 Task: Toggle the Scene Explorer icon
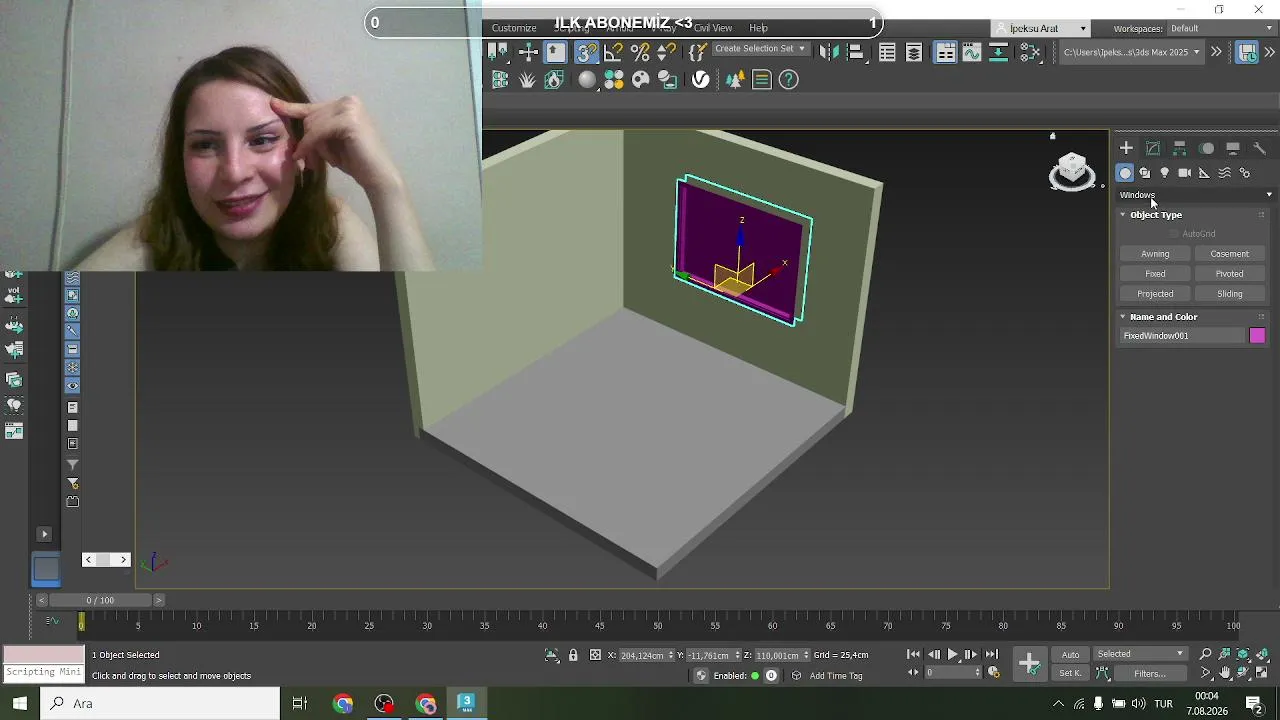pyautogui.click(x=887, y=53)
